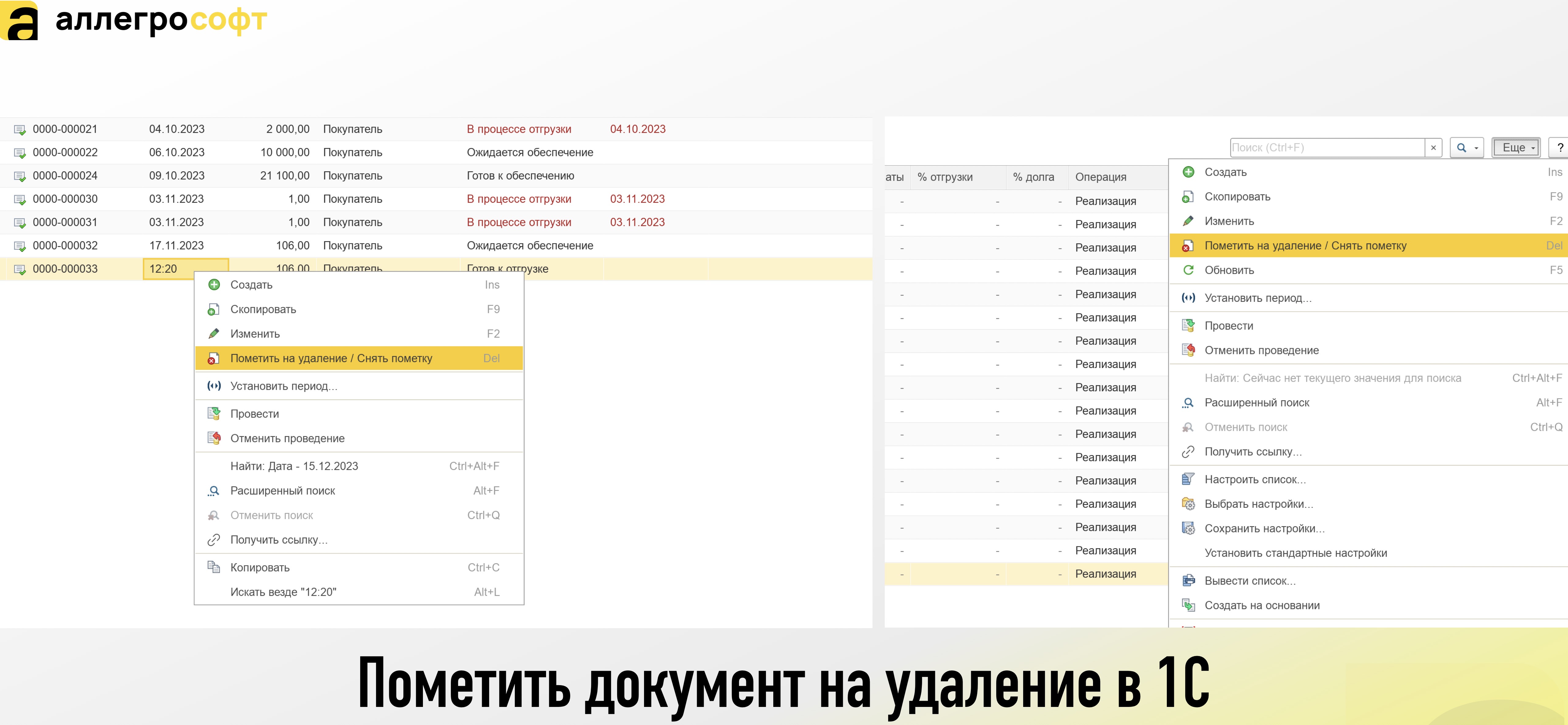Choose Пометить на удаление in left context menu

point(359,358)
